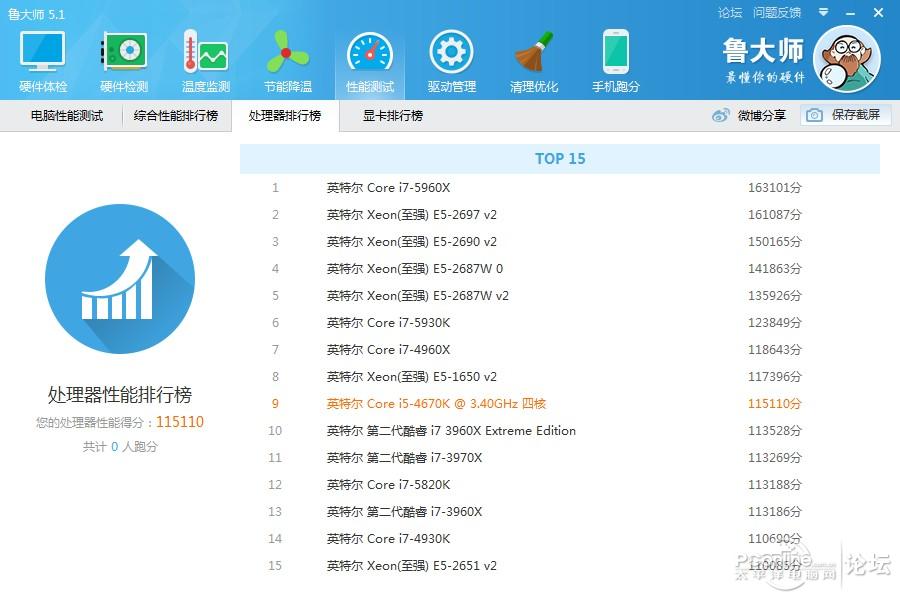The height and width of the screenshot is (600, 900).
Task: Minimize the 鲁大师 window
Action: 851,13
